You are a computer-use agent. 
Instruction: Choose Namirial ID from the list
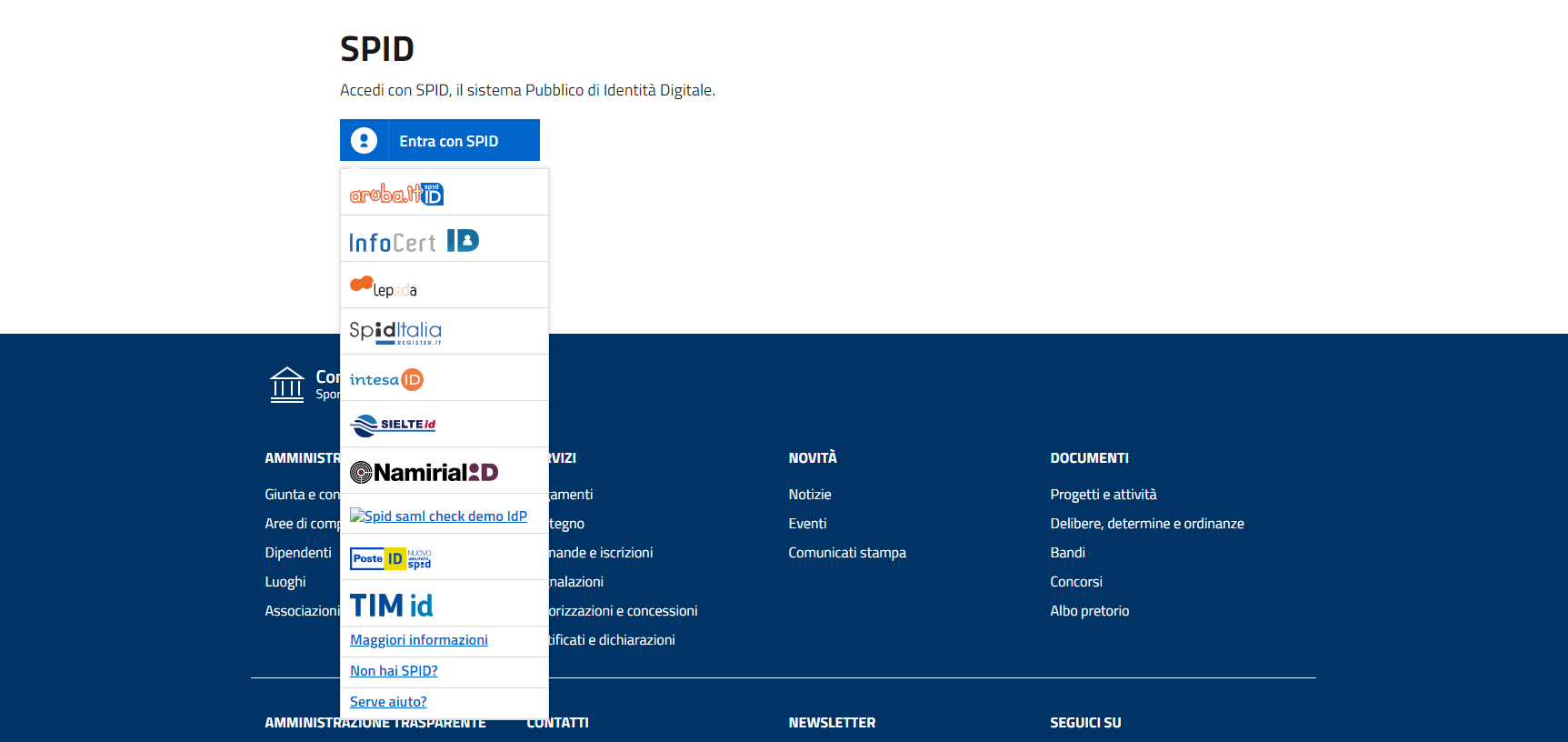pos(424,472)
